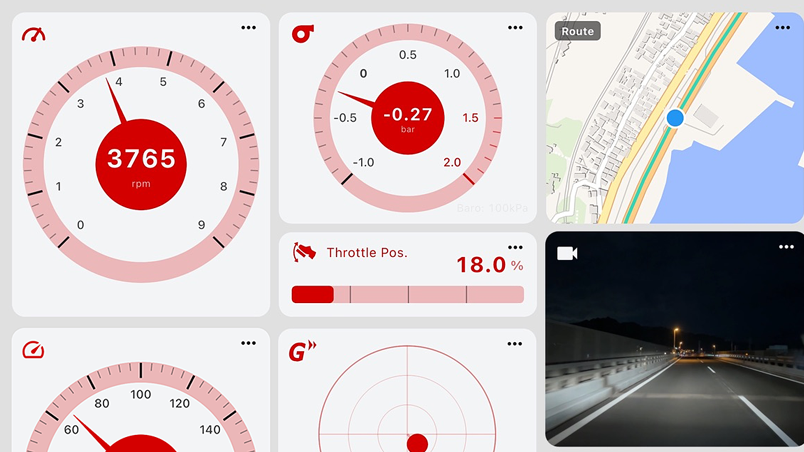Click the Baro: 100kPa label

pyautogui.click(x=492, y=208)
